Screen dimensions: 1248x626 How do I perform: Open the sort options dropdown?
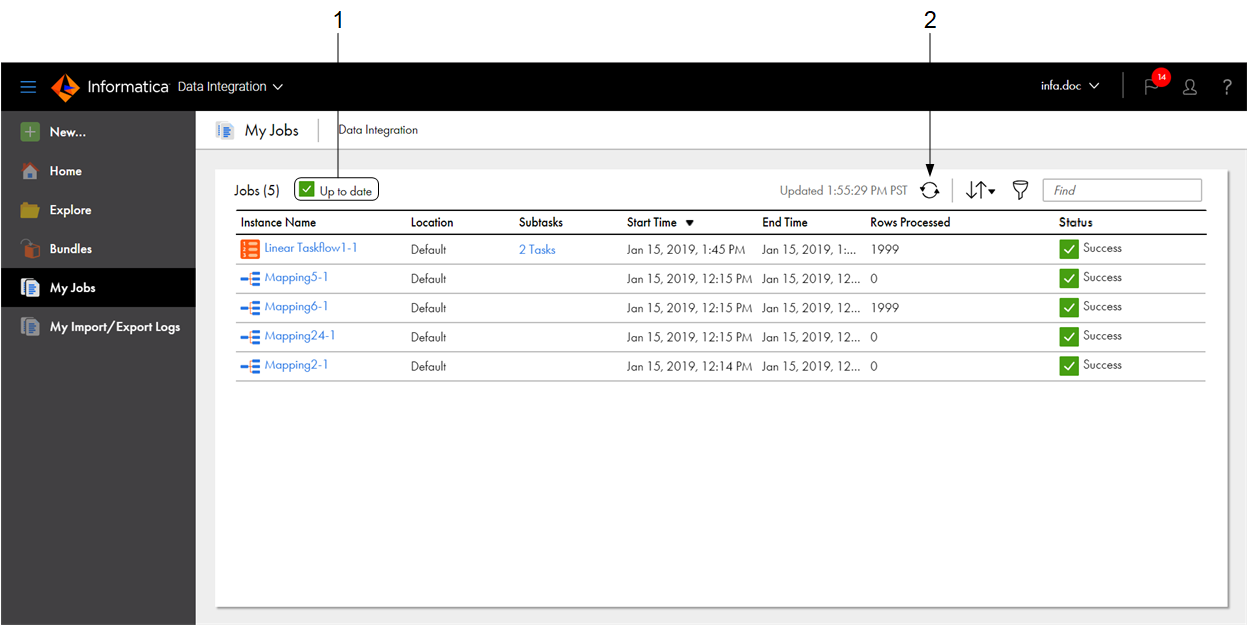[980, 190]
